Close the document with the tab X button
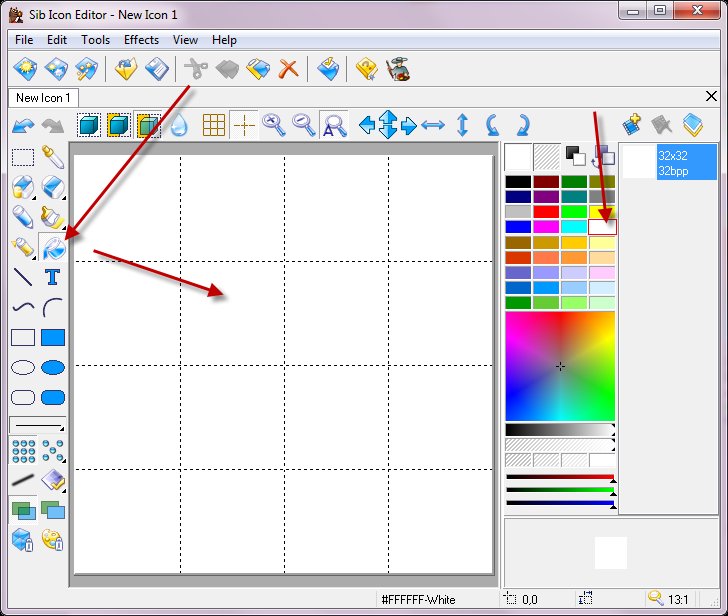 [711, 96]
